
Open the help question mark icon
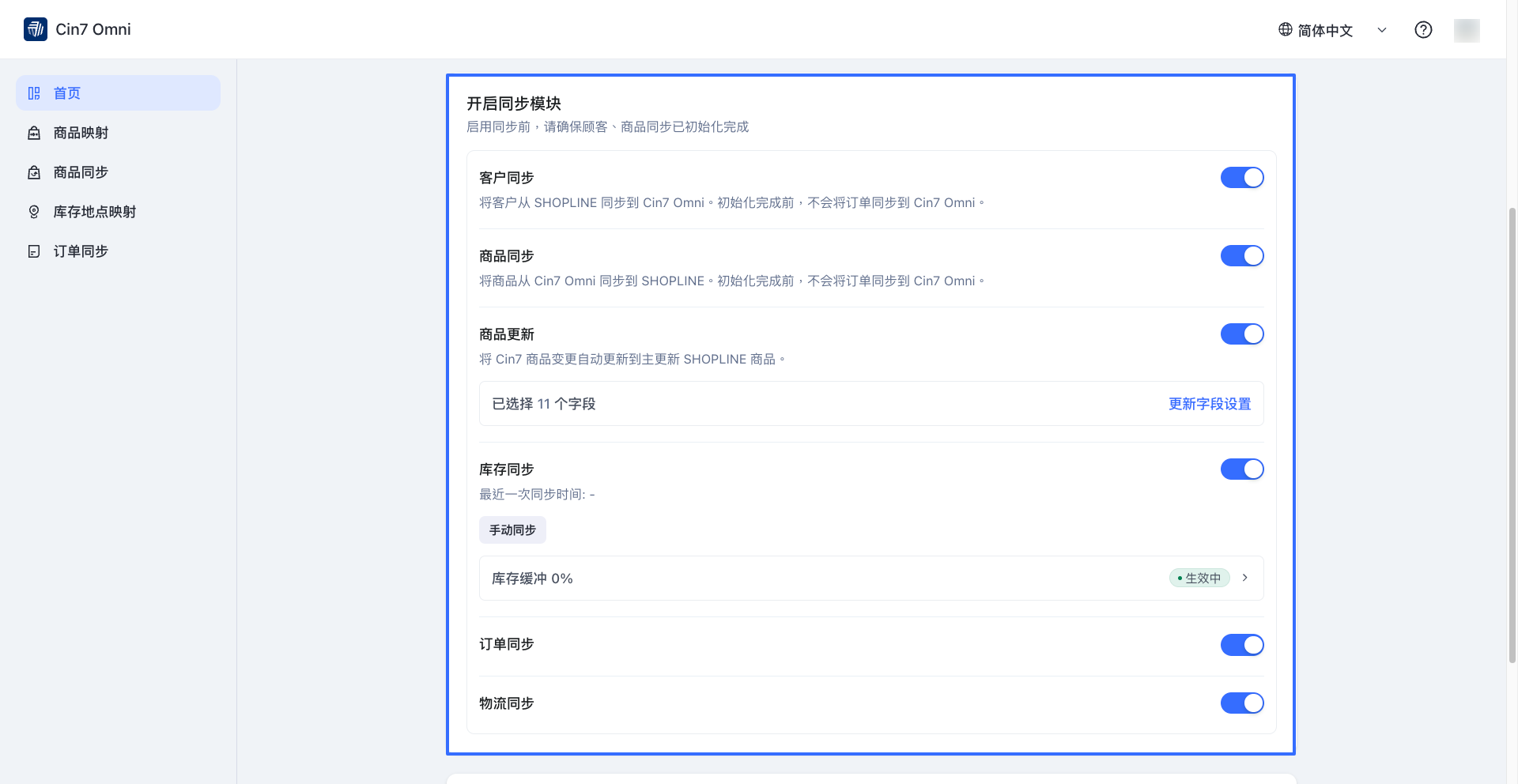1423,30
